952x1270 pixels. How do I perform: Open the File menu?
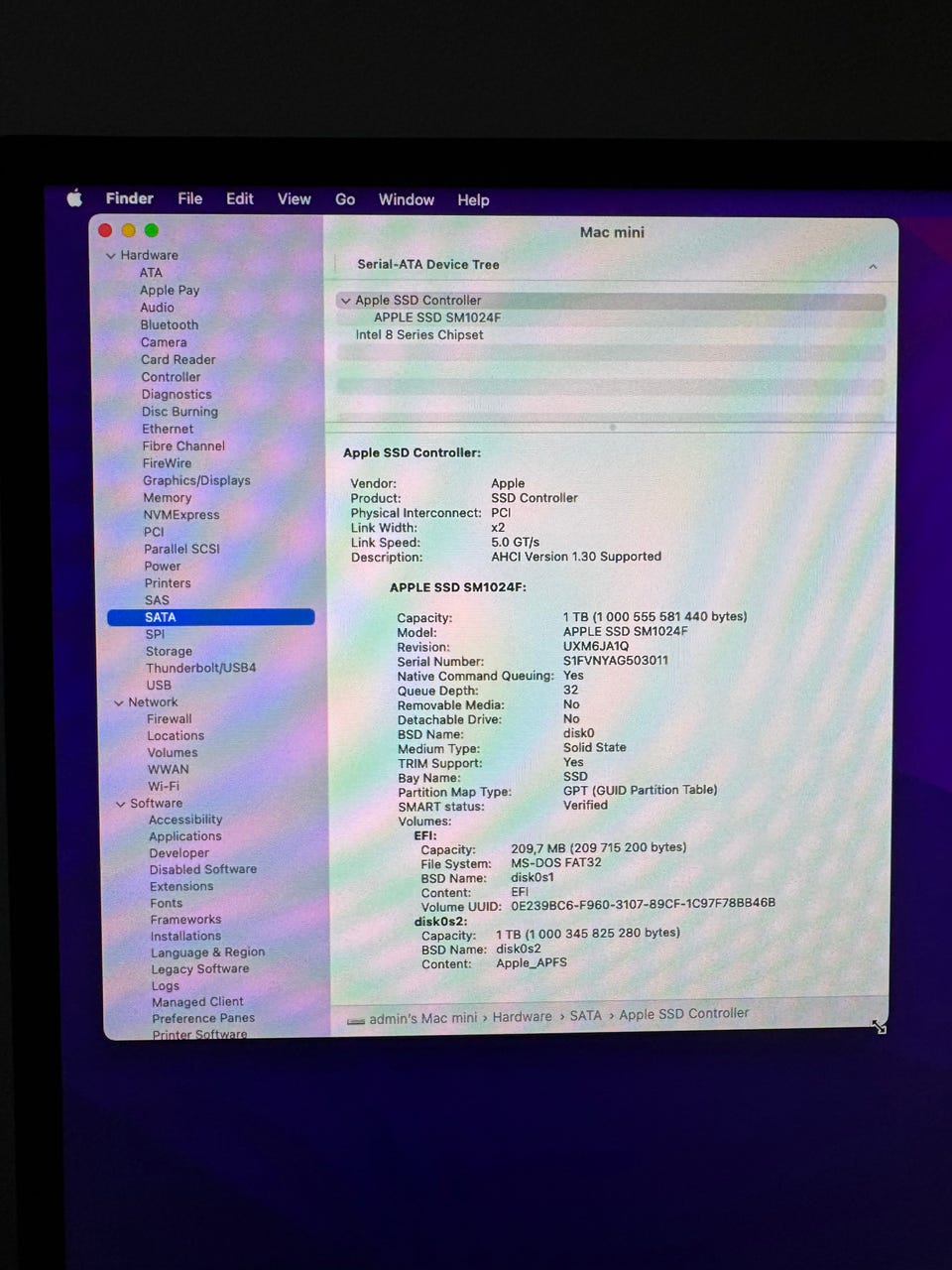[x=189, y=198]
